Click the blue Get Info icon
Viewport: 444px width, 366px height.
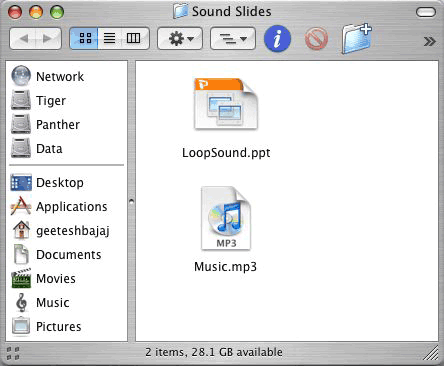[x=277, y=39]
